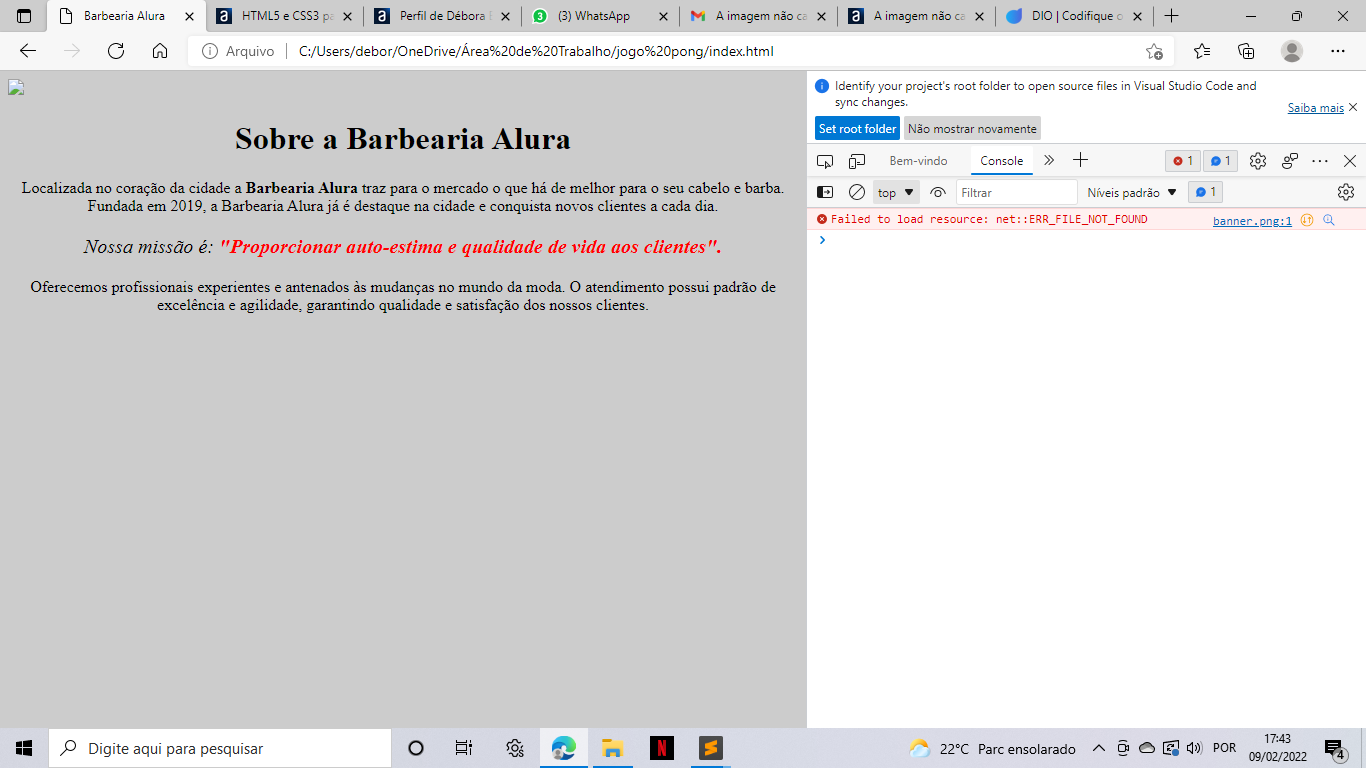1366x768 pixels.
Task: Toggle device emulation in DevTools
Action: (857, 161)
